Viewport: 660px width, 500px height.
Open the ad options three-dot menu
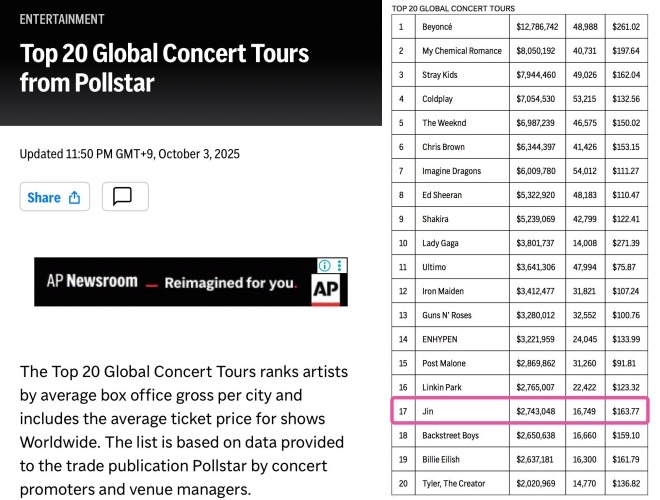click(x=340, y=266)
